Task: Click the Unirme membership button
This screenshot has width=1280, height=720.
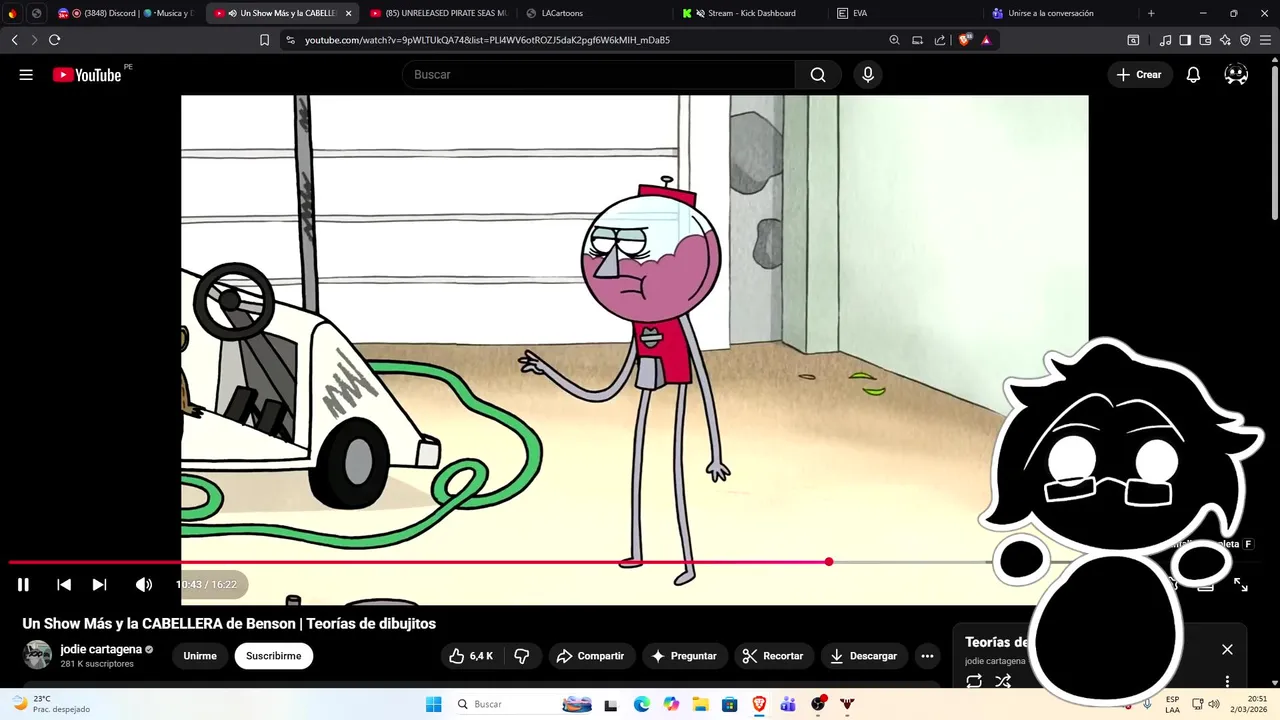Action: [200, 656]
